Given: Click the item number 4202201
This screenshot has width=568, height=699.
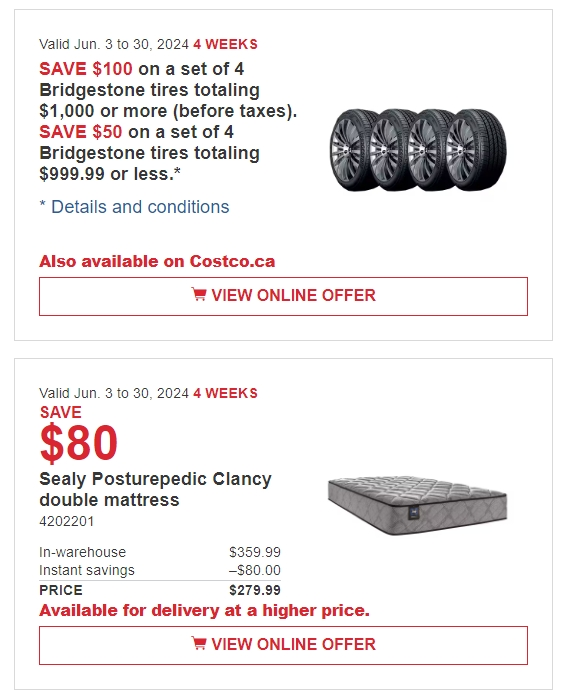Looking at the screenshot, I should pos(66,522).
